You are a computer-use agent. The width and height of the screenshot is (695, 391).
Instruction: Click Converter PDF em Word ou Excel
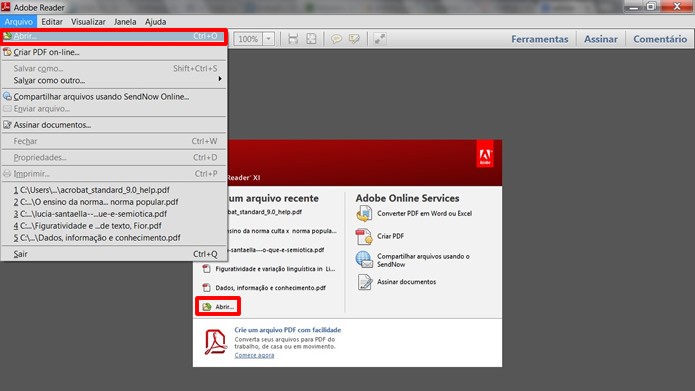pyautogui.click(x=424, y=213)
